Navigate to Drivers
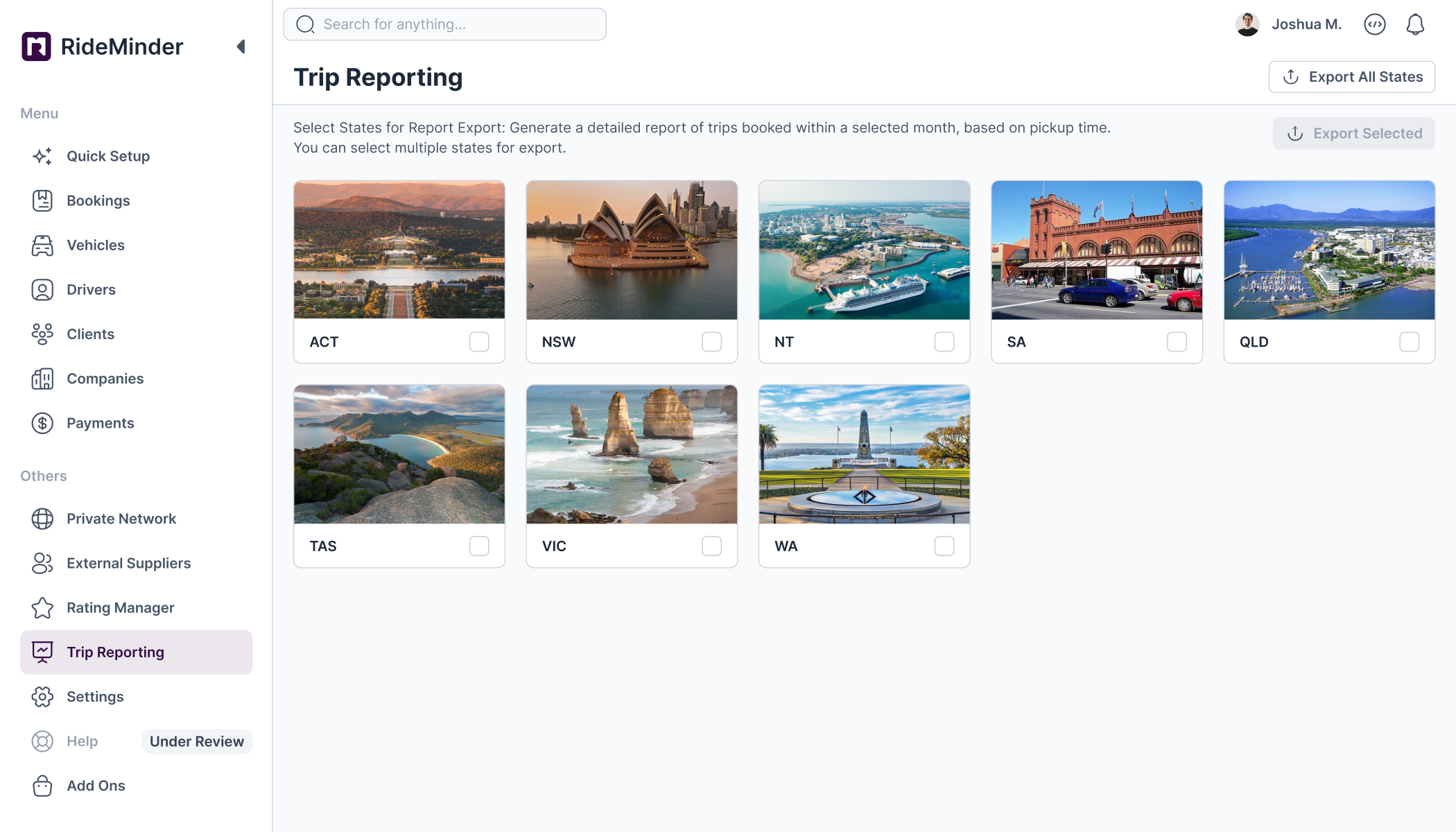Viewport: 1456px width, 832px height. coord(137,289)
